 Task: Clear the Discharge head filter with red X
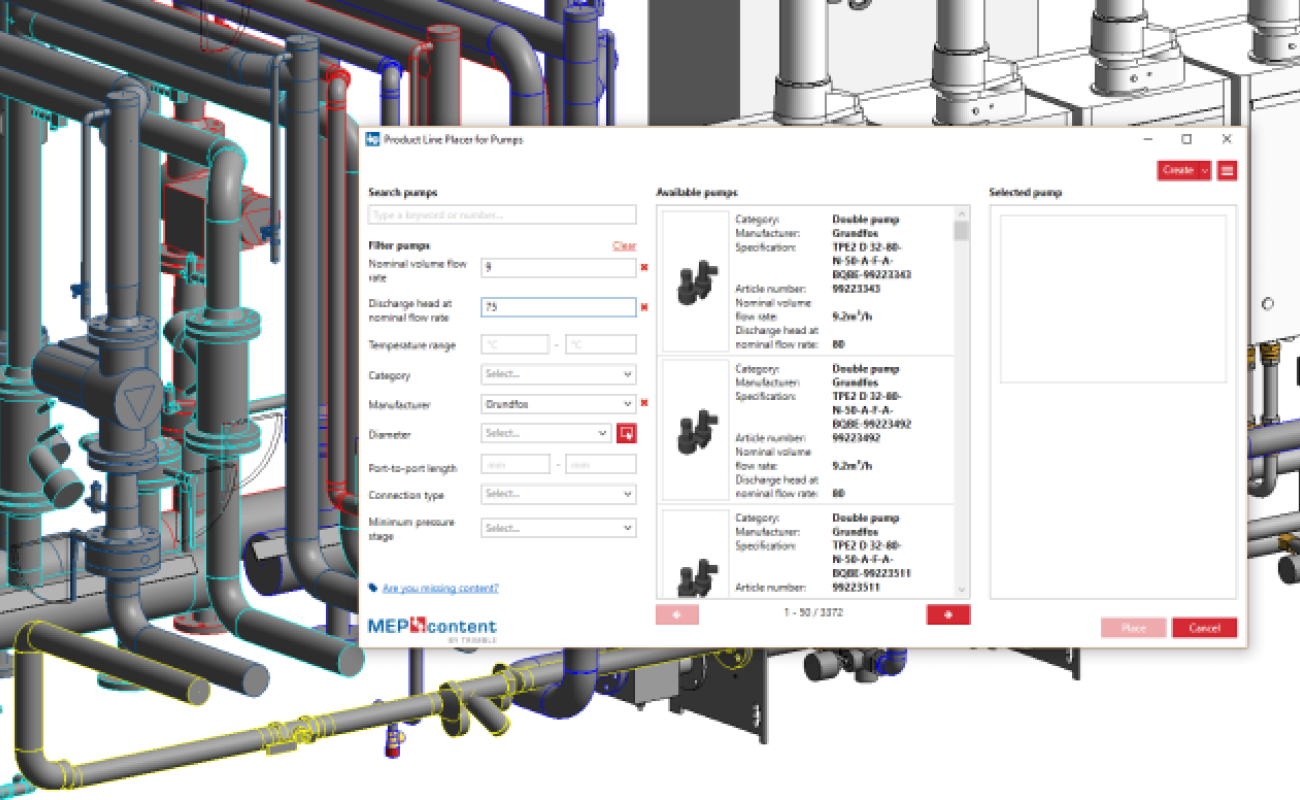click(644, 307)
